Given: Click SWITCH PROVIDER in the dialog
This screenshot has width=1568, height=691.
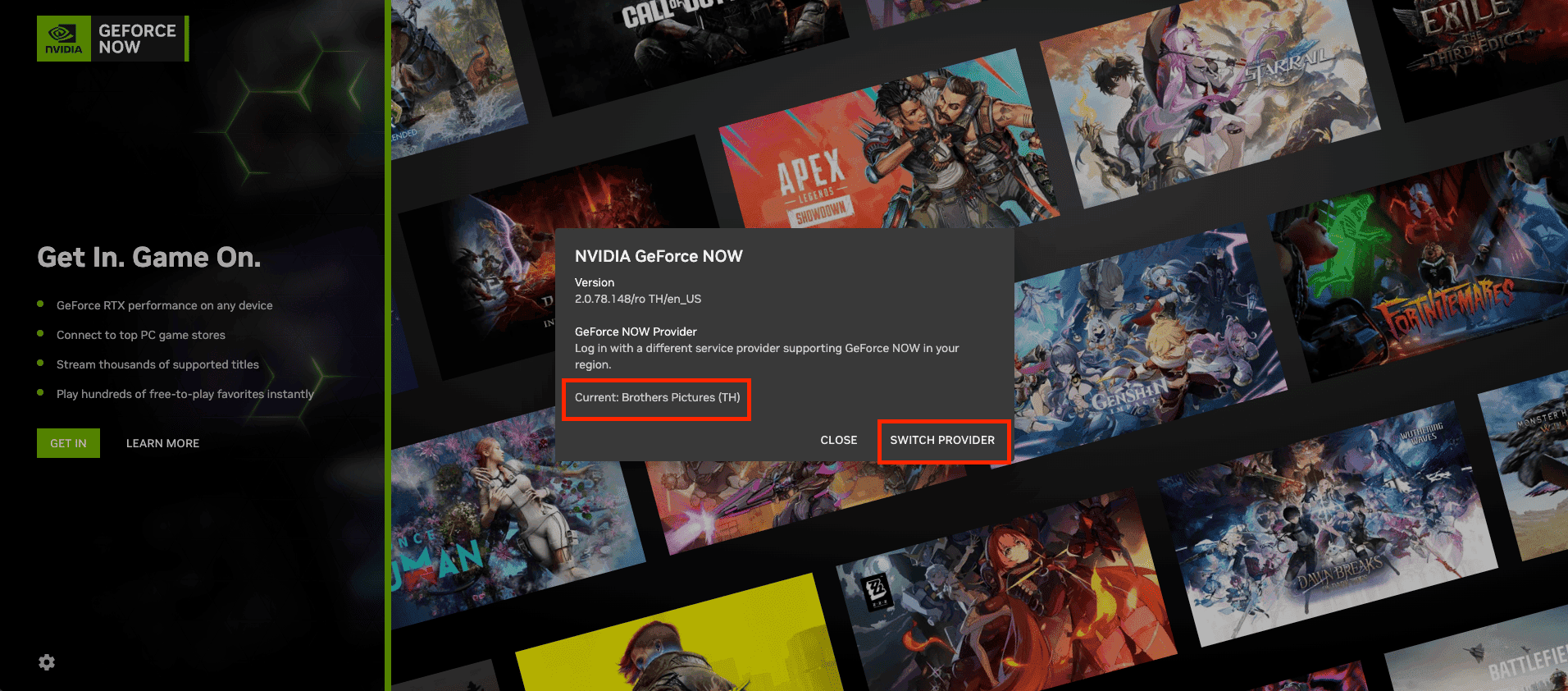Looking at the screenshot, I should pos(942,441).
